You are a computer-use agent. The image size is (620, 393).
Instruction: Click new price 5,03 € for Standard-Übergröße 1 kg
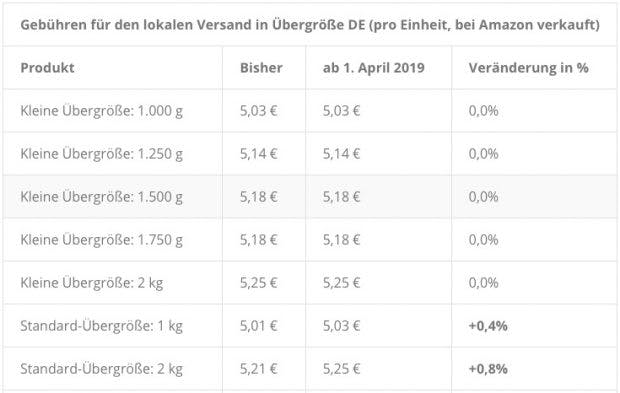(x=342, y=326)
